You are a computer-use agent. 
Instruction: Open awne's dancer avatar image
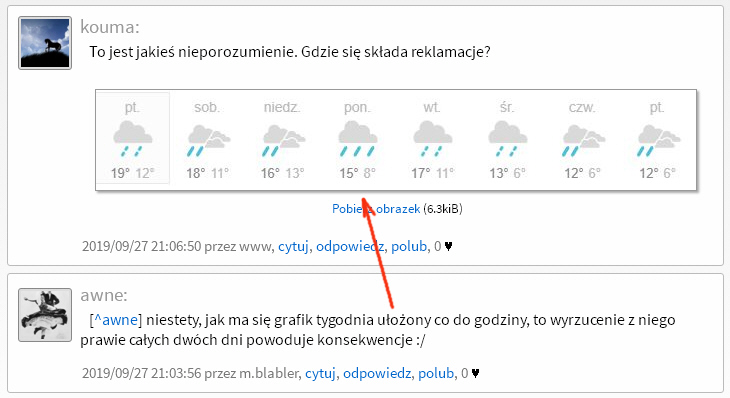(45, 315)
